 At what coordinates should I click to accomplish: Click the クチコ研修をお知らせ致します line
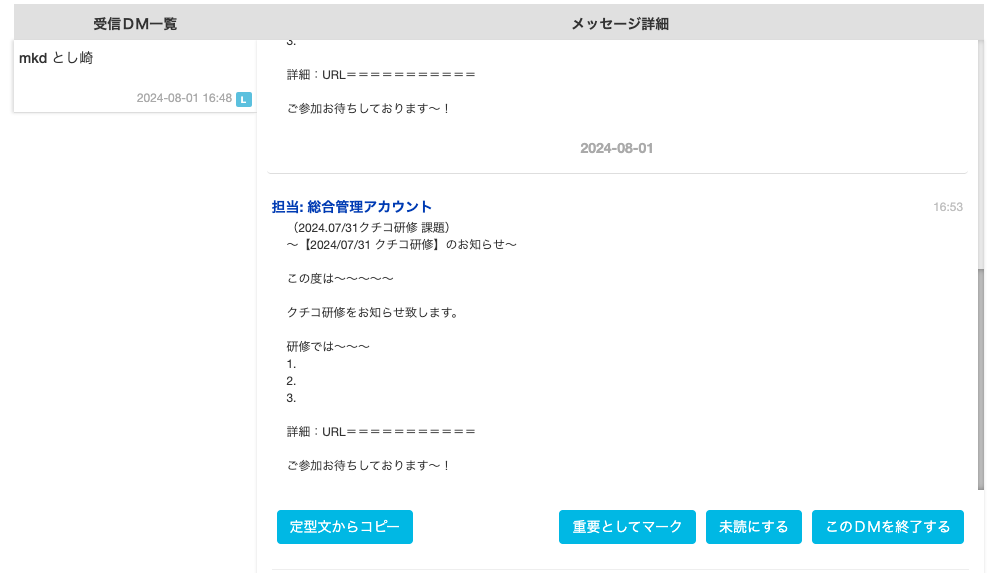pyautogui.click(x=372, y=313)
